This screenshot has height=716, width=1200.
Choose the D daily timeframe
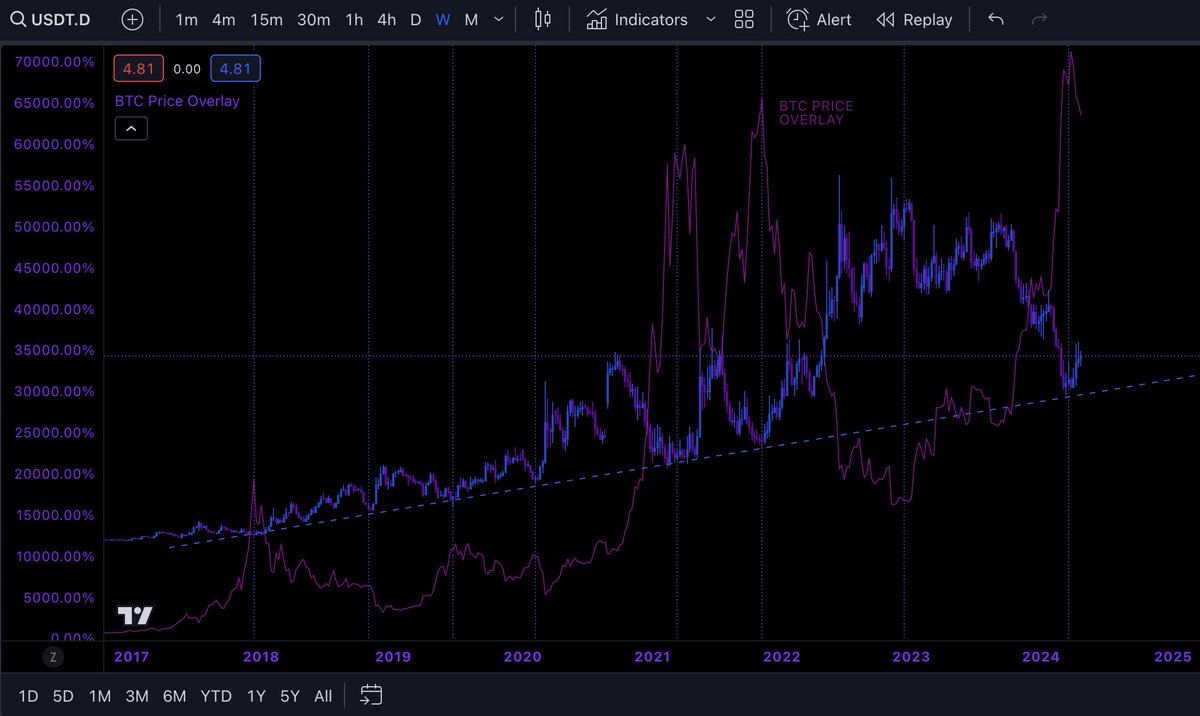point(416,19)
